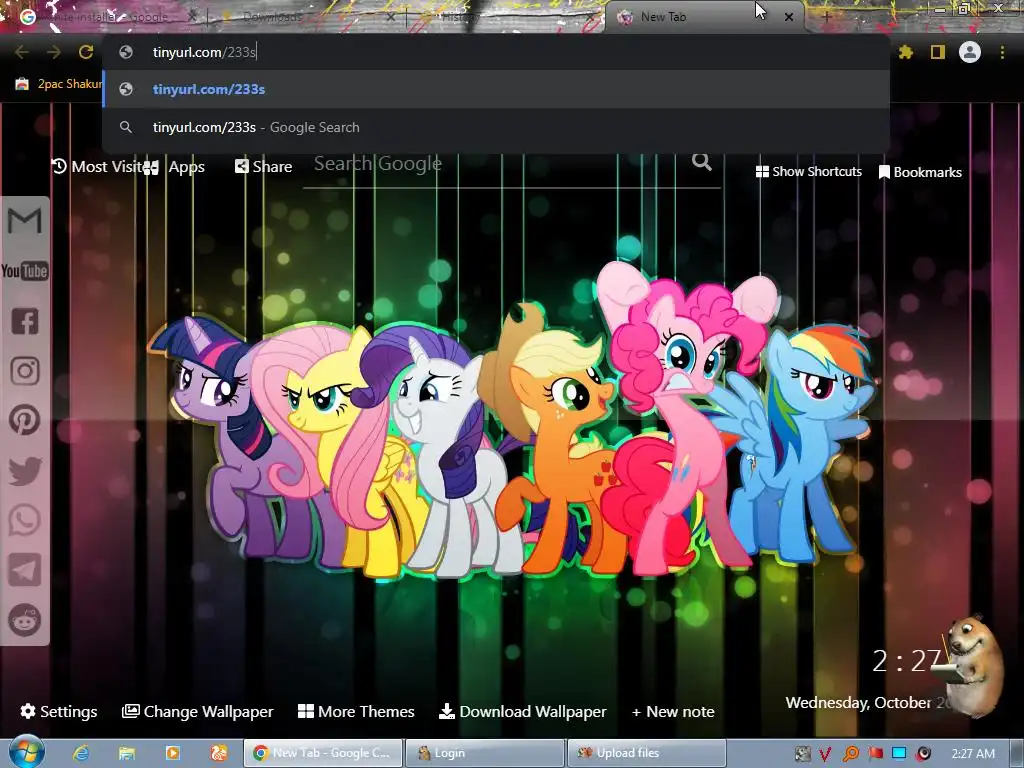
Task: Open the Twitter sidebar shortcut
Action: point(25,471)
